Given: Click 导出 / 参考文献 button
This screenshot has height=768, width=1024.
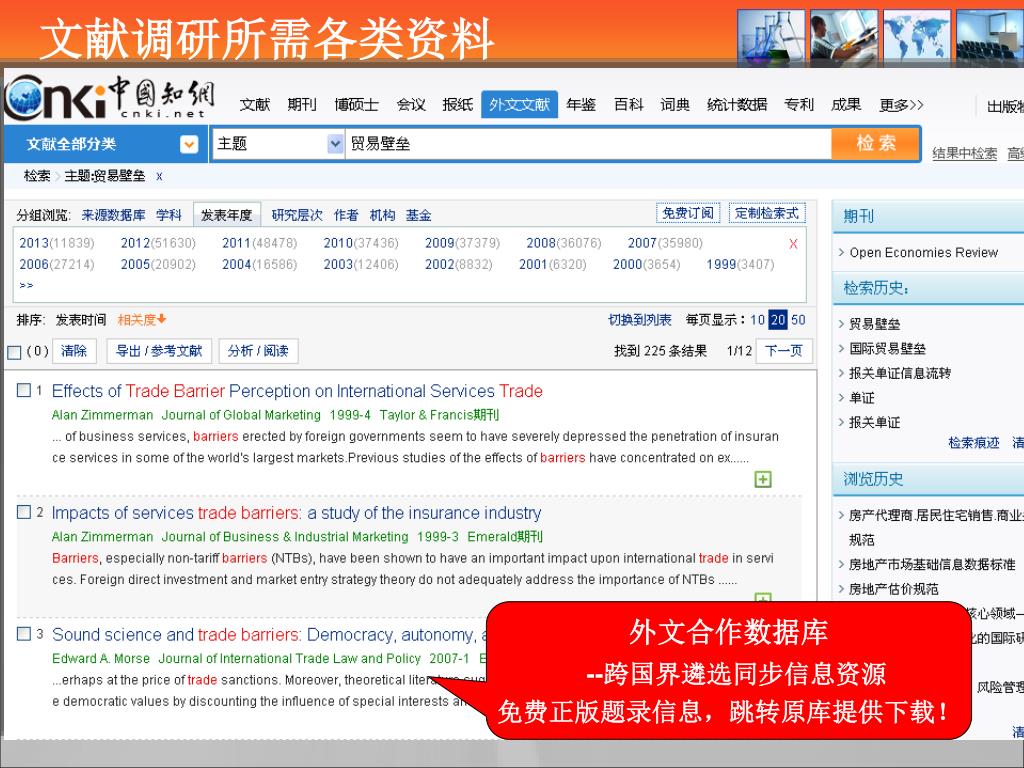Looking at the screenshot, I should pos(159,351).
